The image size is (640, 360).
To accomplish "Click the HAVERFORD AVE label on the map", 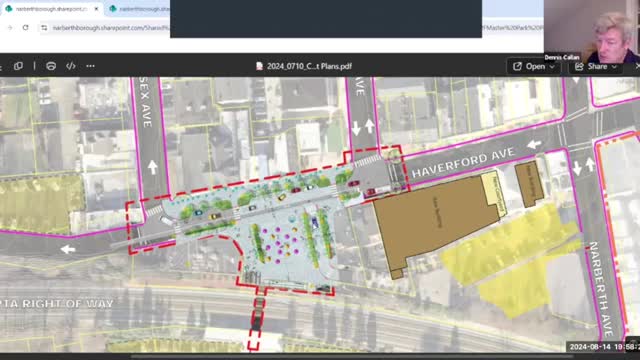I will pos(462,162).
